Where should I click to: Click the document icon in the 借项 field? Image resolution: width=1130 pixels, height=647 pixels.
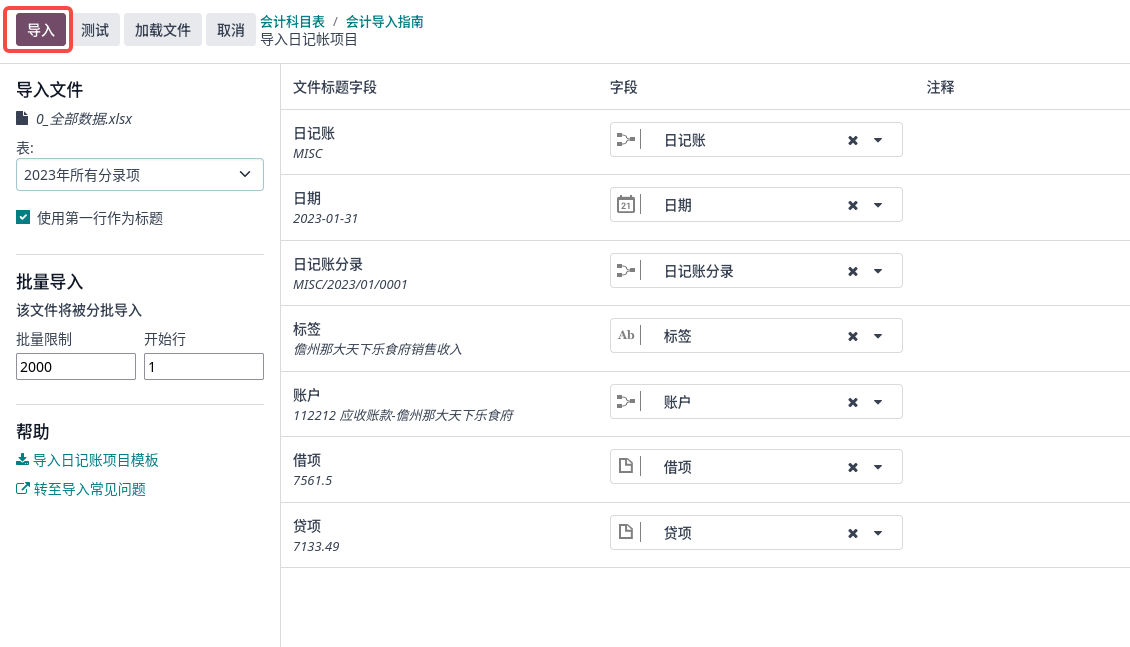point(626,466)
